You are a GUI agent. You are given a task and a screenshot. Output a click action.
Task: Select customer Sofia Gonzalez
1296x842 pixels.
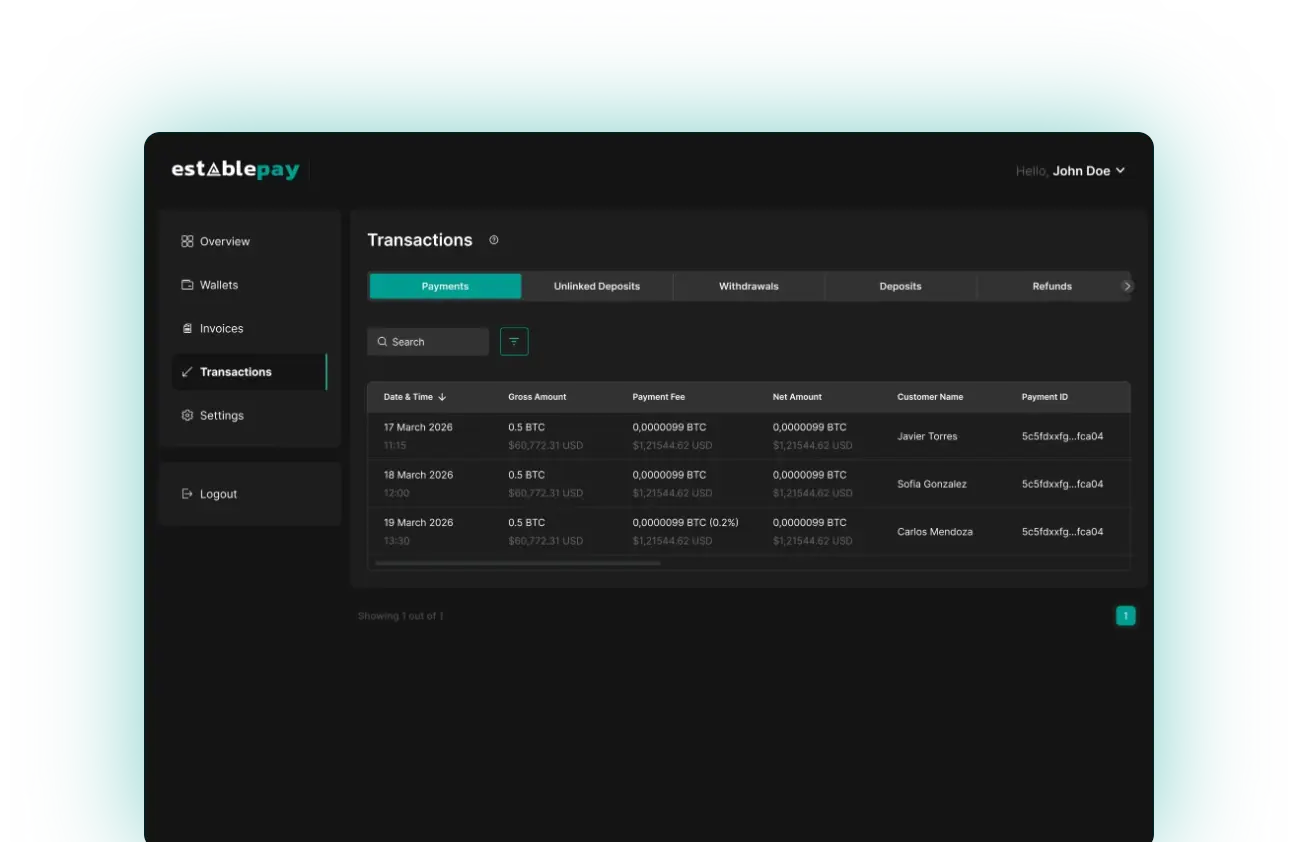point(932,484)
